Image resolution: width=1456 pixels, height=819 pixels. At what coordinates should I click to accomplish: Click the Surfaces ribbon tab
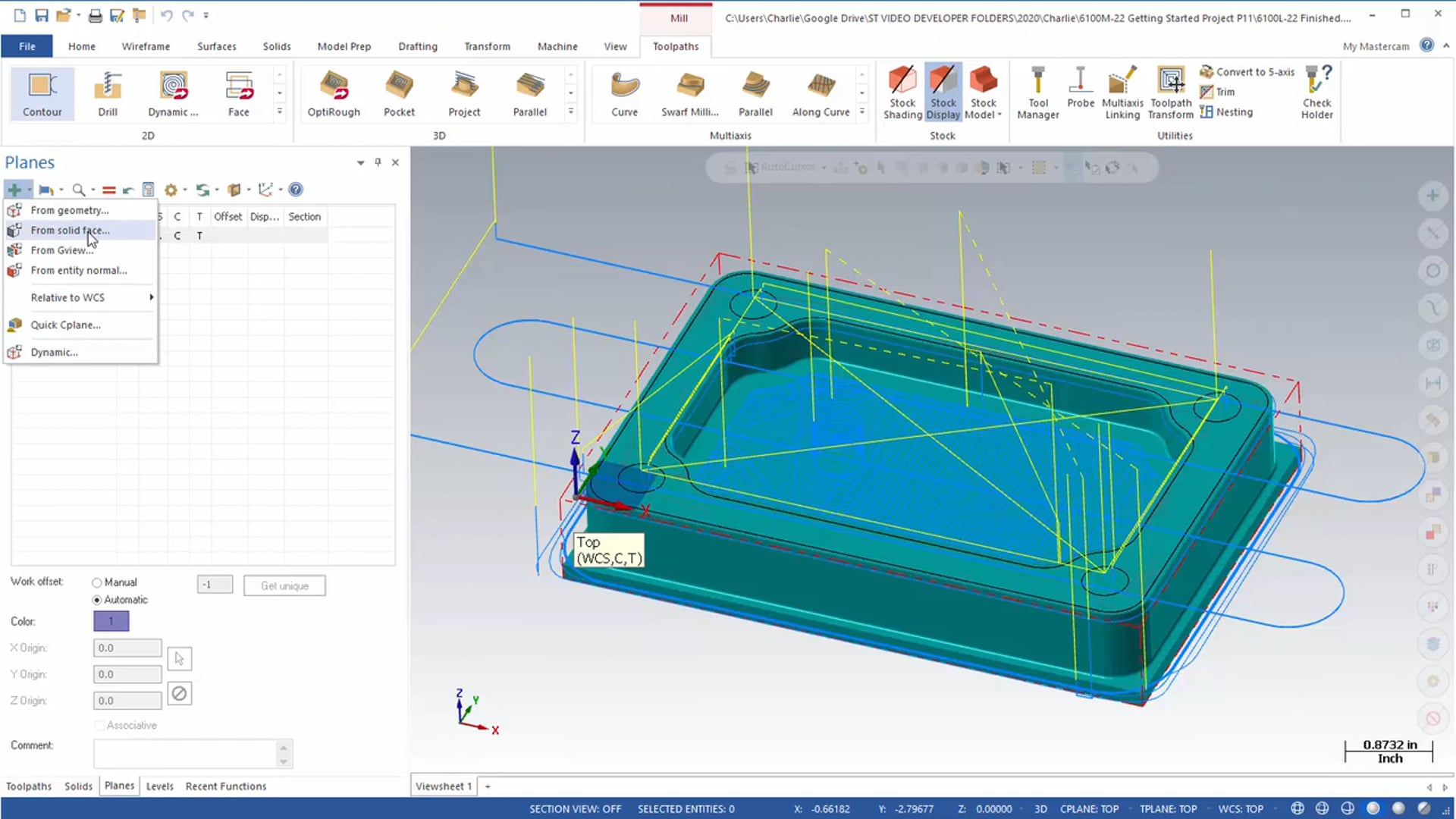(x=216, y=46)
